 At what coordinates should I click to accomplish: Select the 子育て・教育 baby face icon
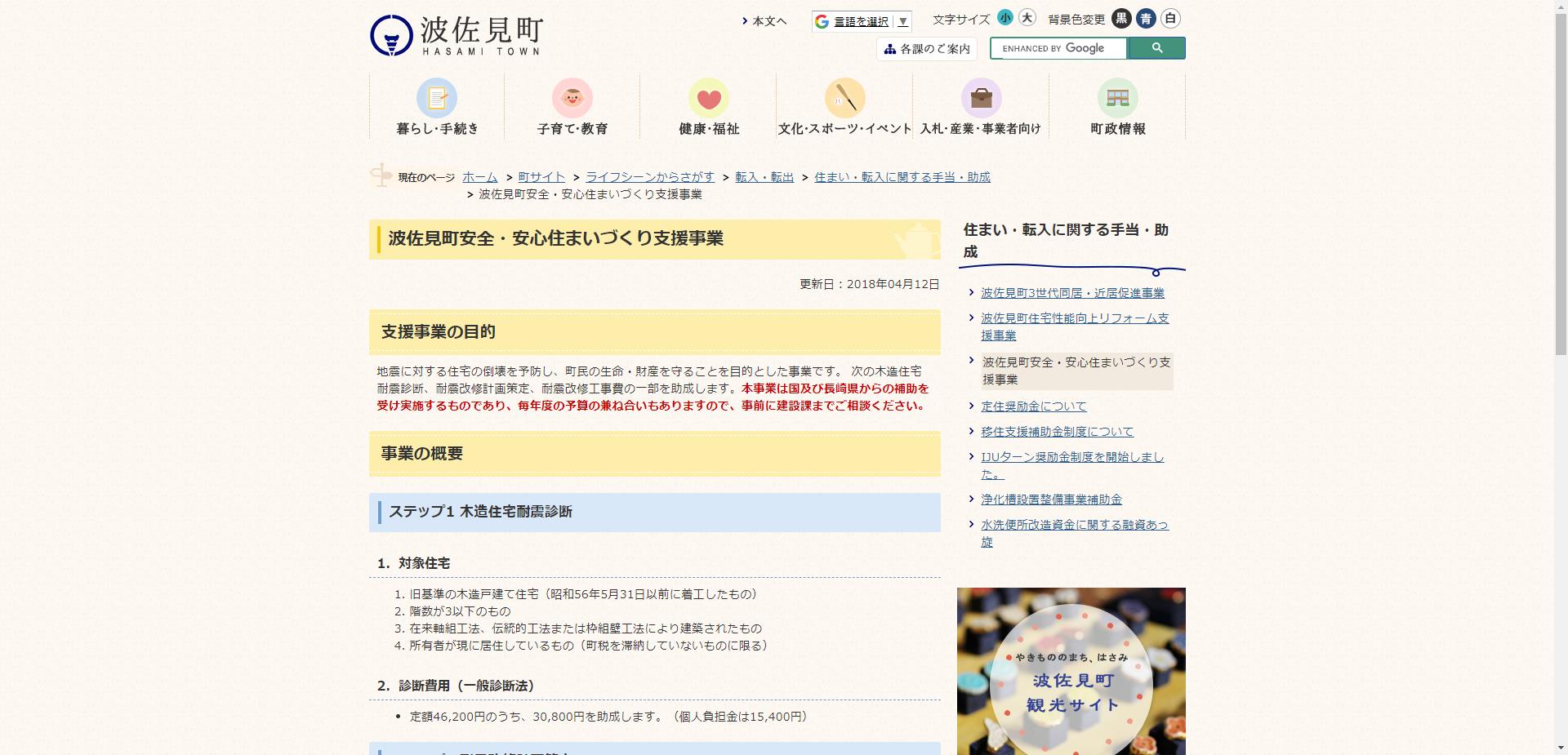pos(573,100)
